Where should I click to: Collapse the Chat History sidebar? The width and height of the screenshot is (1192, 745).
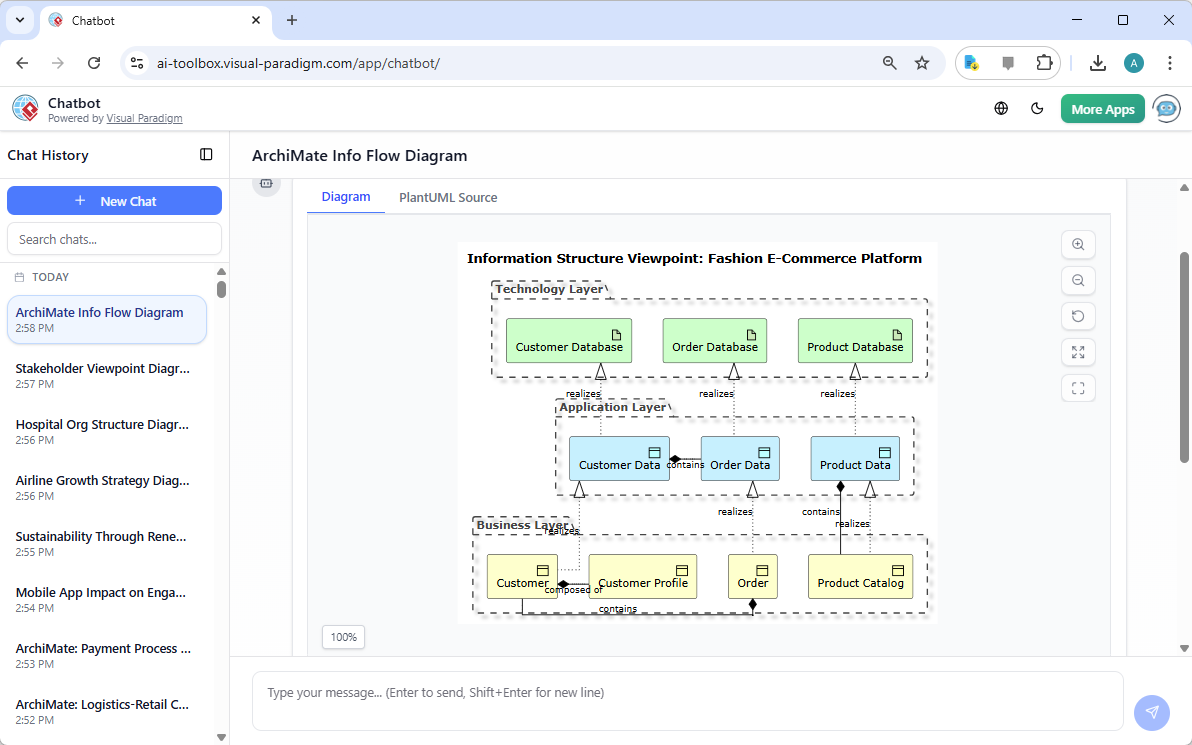[x=206, y=154]
